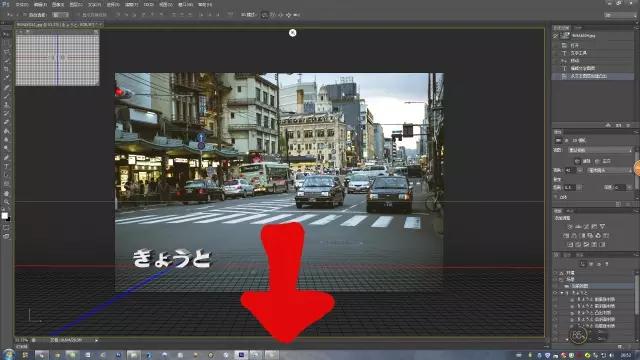Select the 当前视图 row in 3D panel
The width and height of the screenshot is (640, 360).
[x=593, y=286]
